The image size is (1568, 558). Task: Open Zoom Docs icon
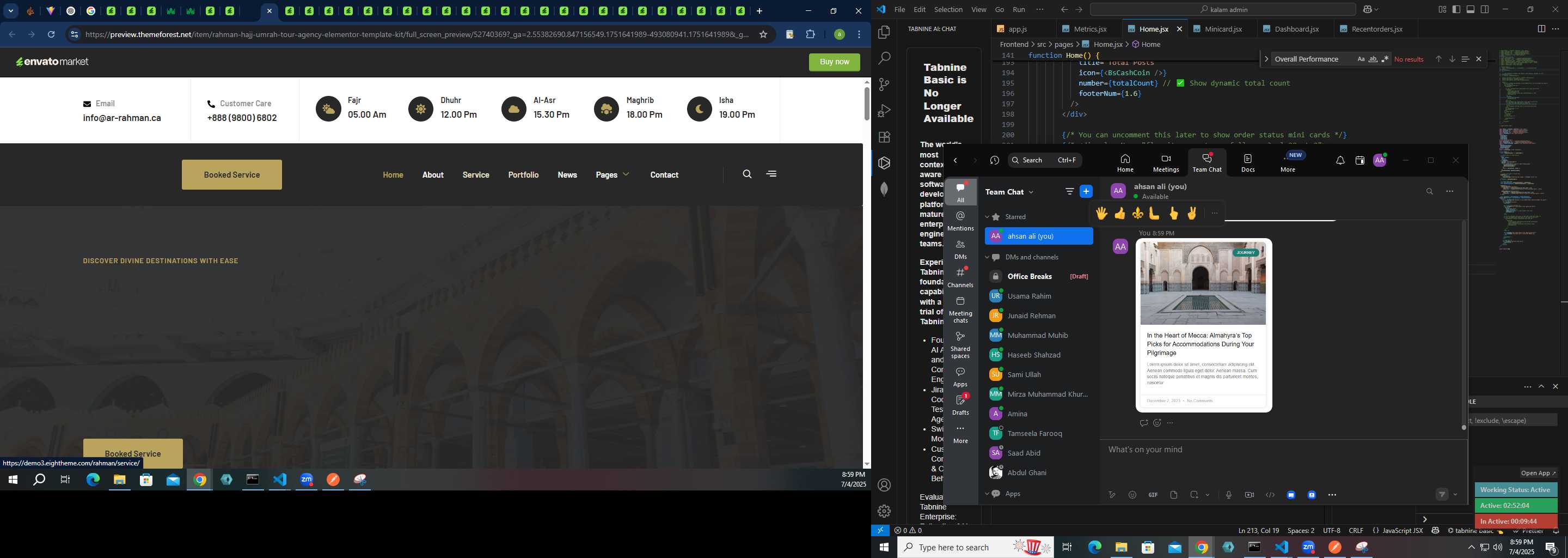pyautogui.click(x=1248, y=163)
